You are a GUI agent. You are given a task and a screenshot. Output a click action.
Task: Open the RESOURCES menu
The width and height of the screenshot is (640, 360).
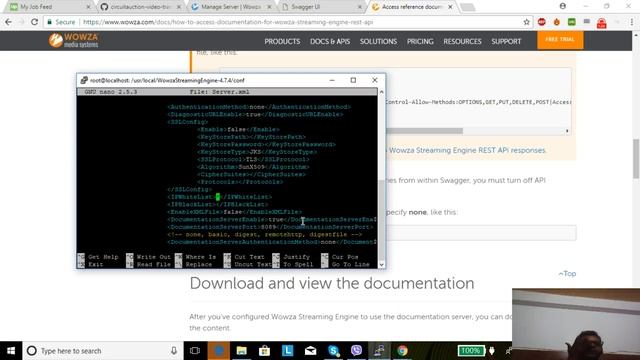click(462, 41)
